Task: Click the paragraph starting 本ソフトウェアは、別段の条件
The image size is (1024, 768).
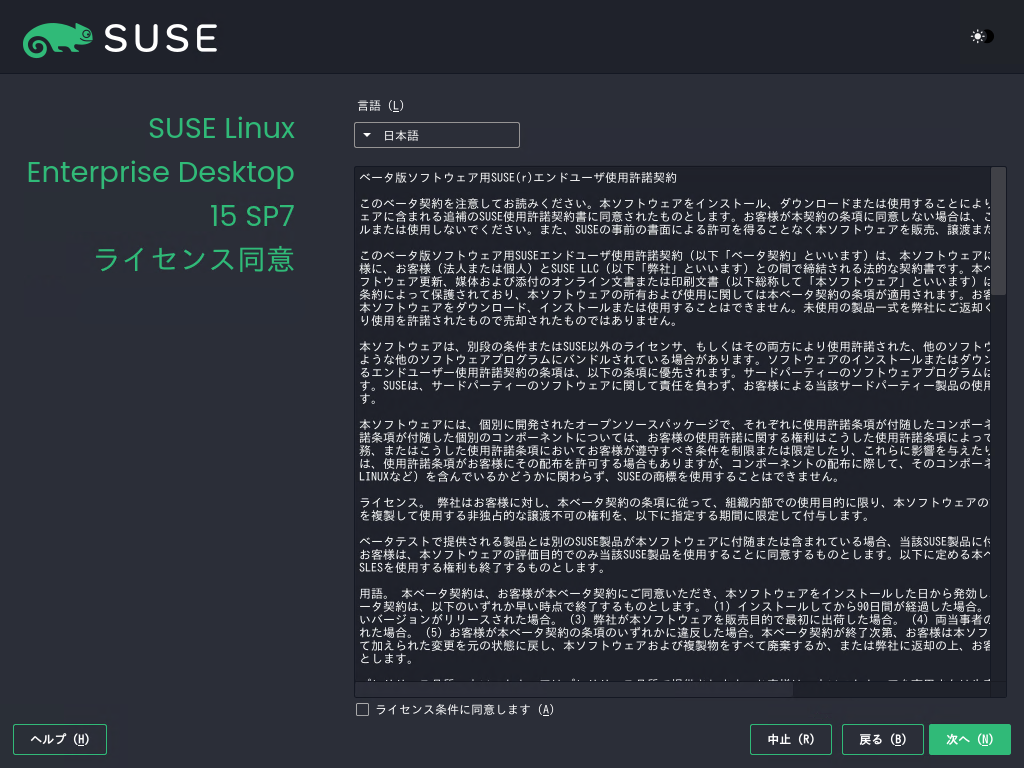Action: [675, 372]
